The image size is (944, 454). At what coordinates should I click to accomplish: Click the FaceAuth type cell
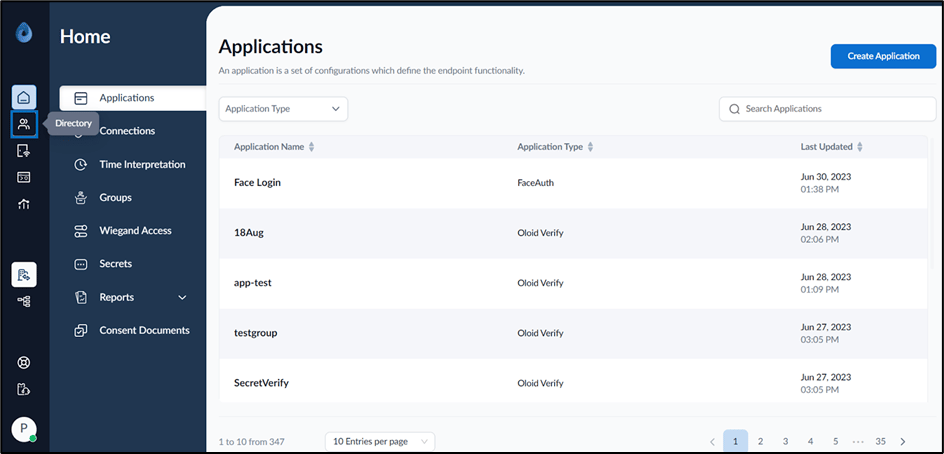535,182
